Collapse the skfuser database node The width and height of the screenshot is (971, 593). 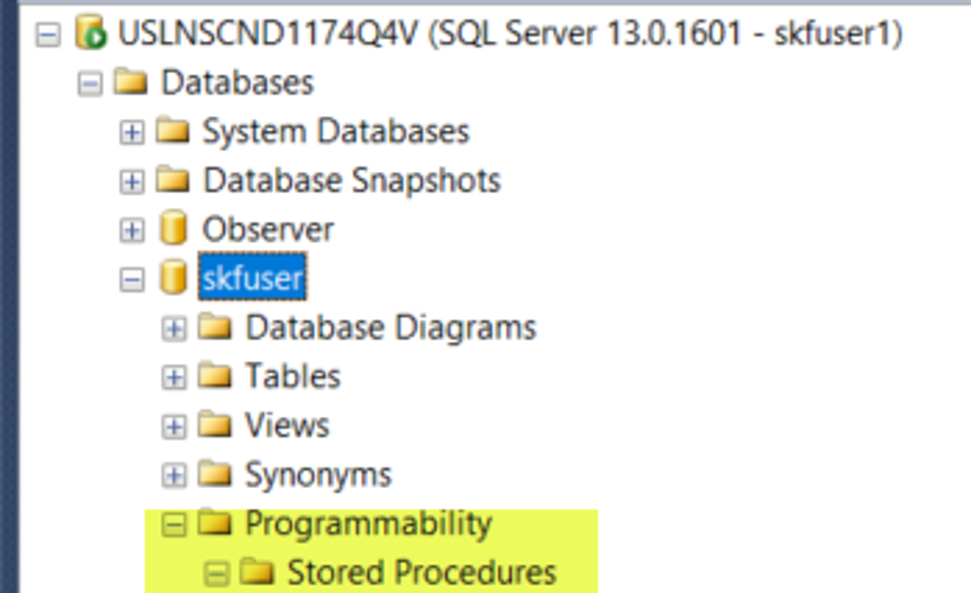point(132,279)
